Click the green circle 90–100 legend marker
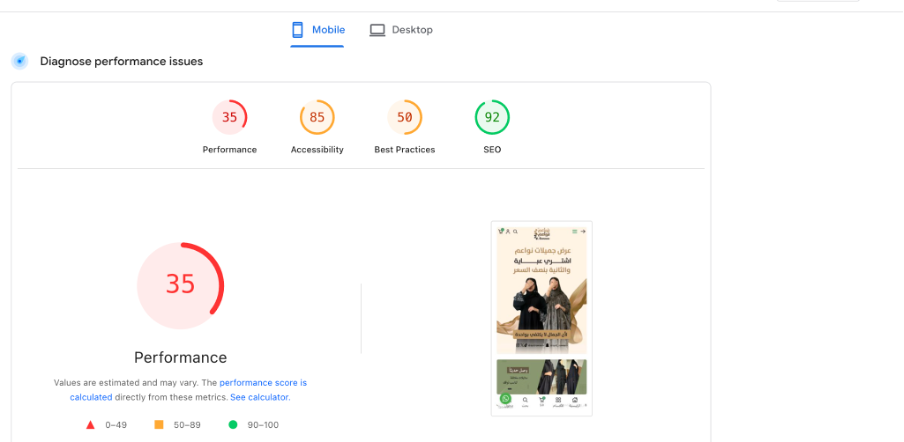 pos(233,425)
